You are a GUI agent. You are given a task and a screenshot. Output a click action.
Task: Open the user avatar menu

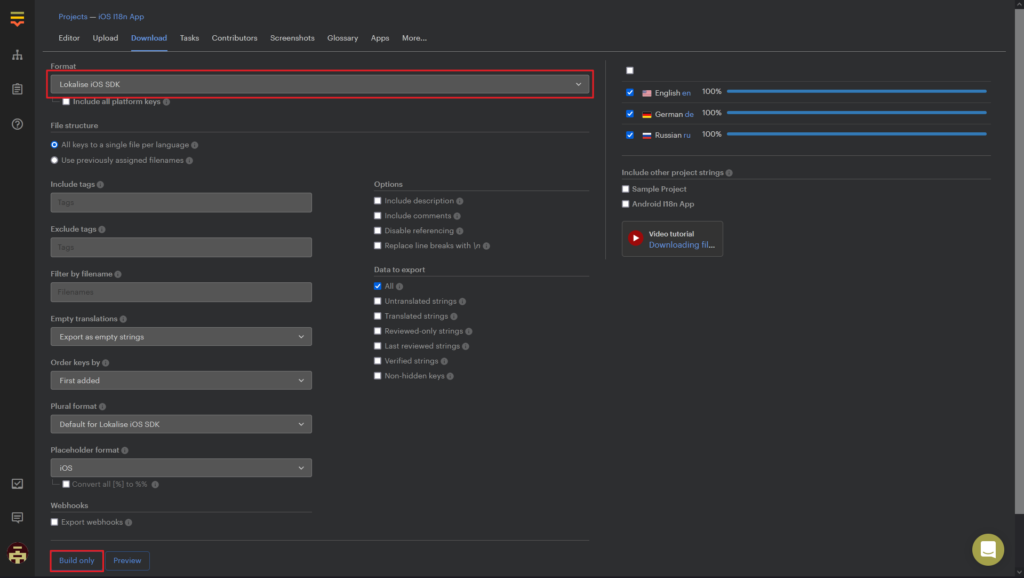17,554
